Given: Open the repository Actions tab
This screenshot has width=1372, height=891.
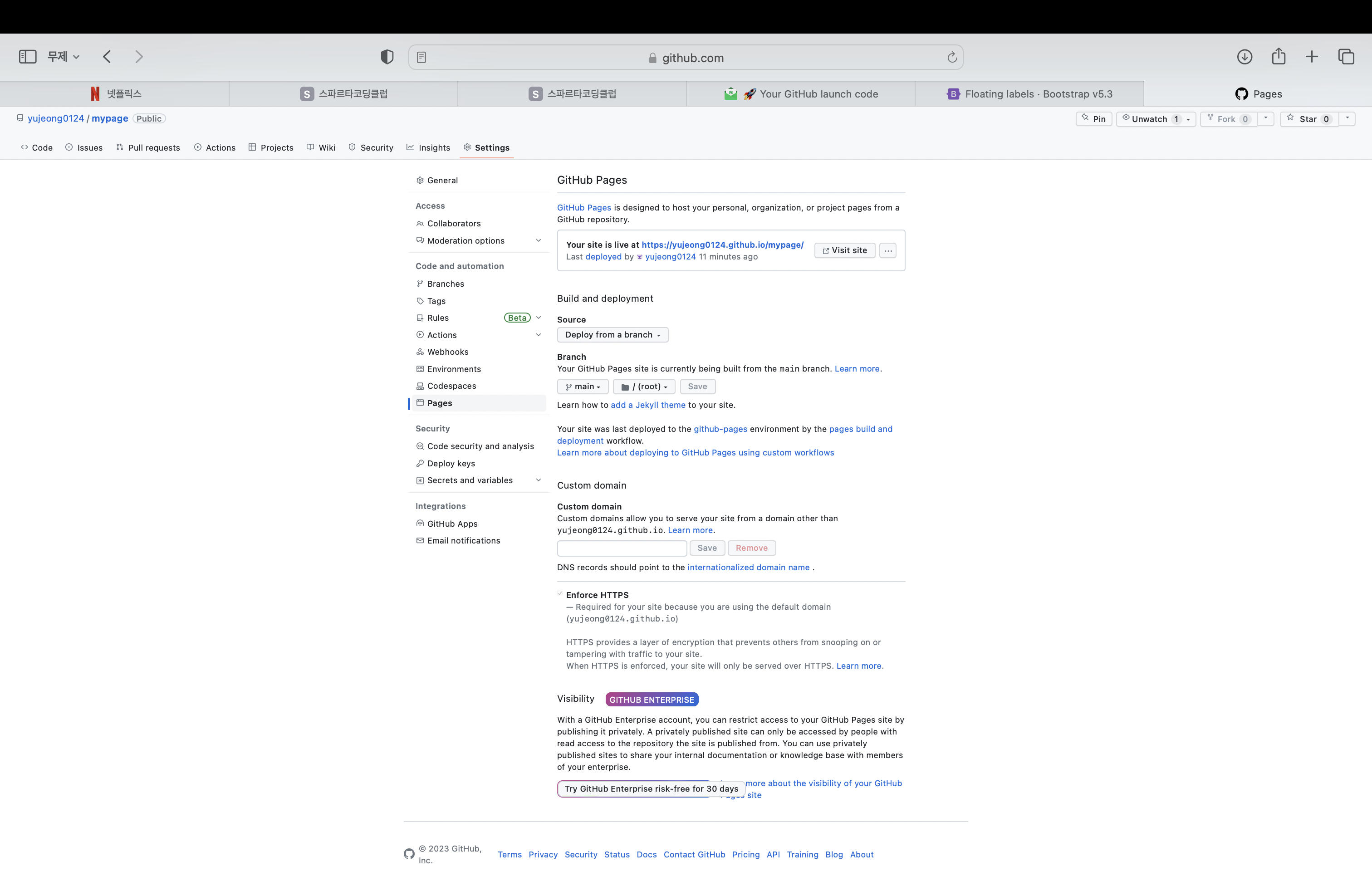Looking at the screenshot, I should tap(215, 147).
